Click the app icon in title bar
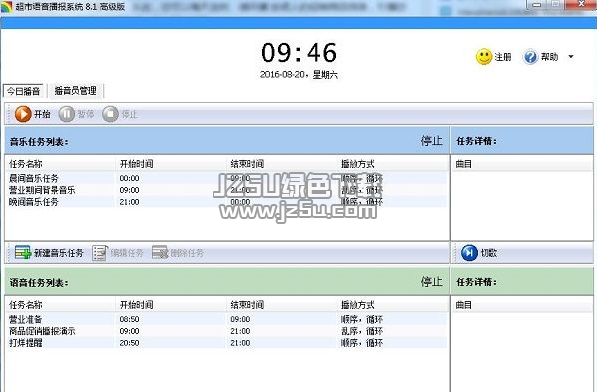Image resolution: width=597 pixels, height=392 pixels. click(6, 6)
